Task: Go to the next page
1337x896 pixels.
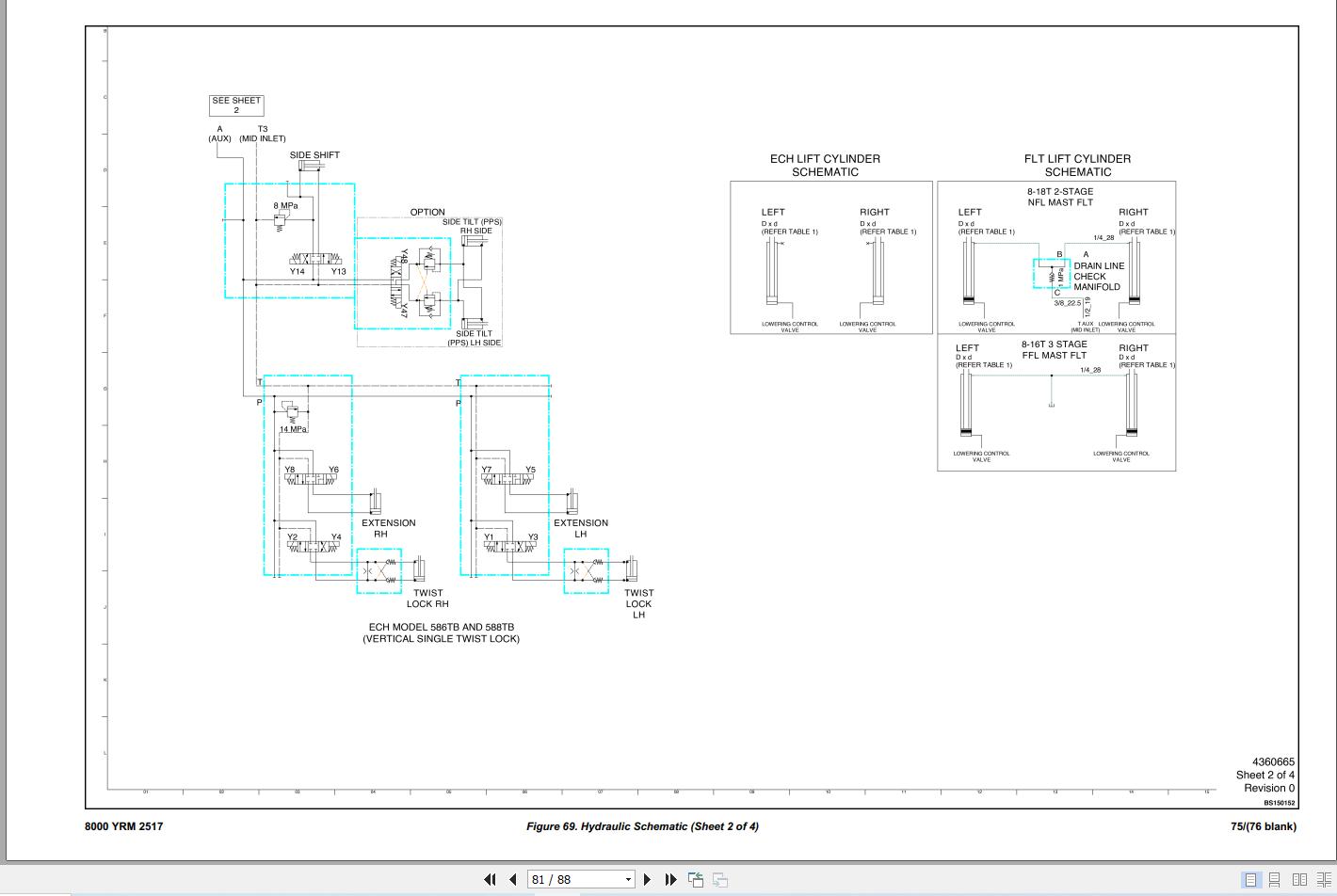Action: (647, 879)
